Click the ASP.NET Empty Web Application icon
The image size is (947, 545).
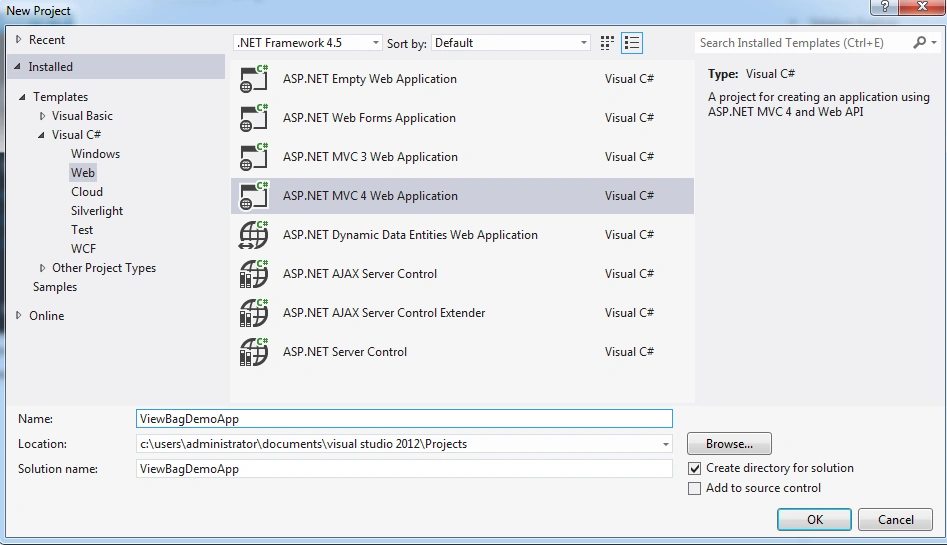click(254, 79)
